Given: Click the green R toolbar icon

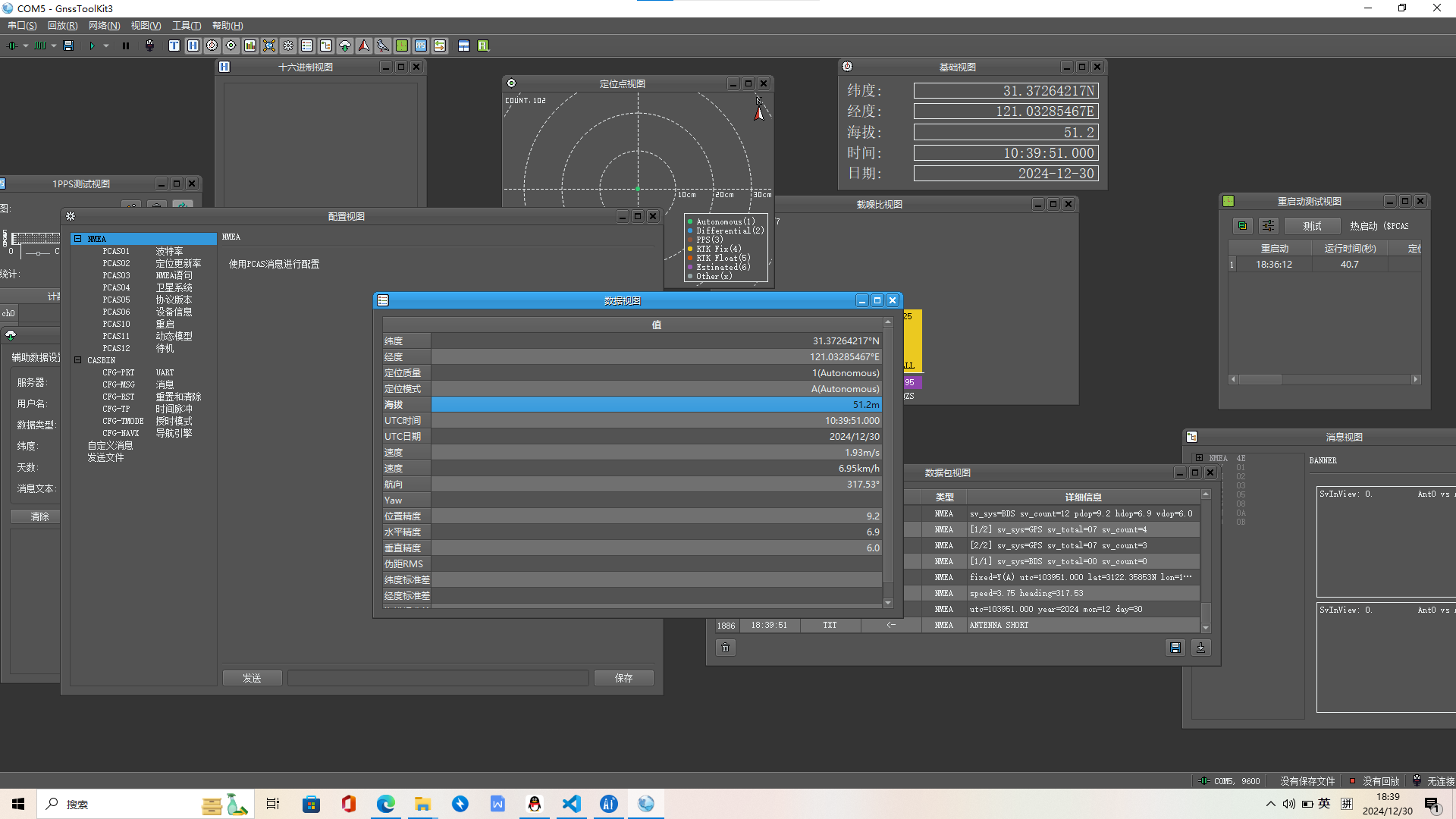Looking at the screenshot, I should [x=483, y=46].
